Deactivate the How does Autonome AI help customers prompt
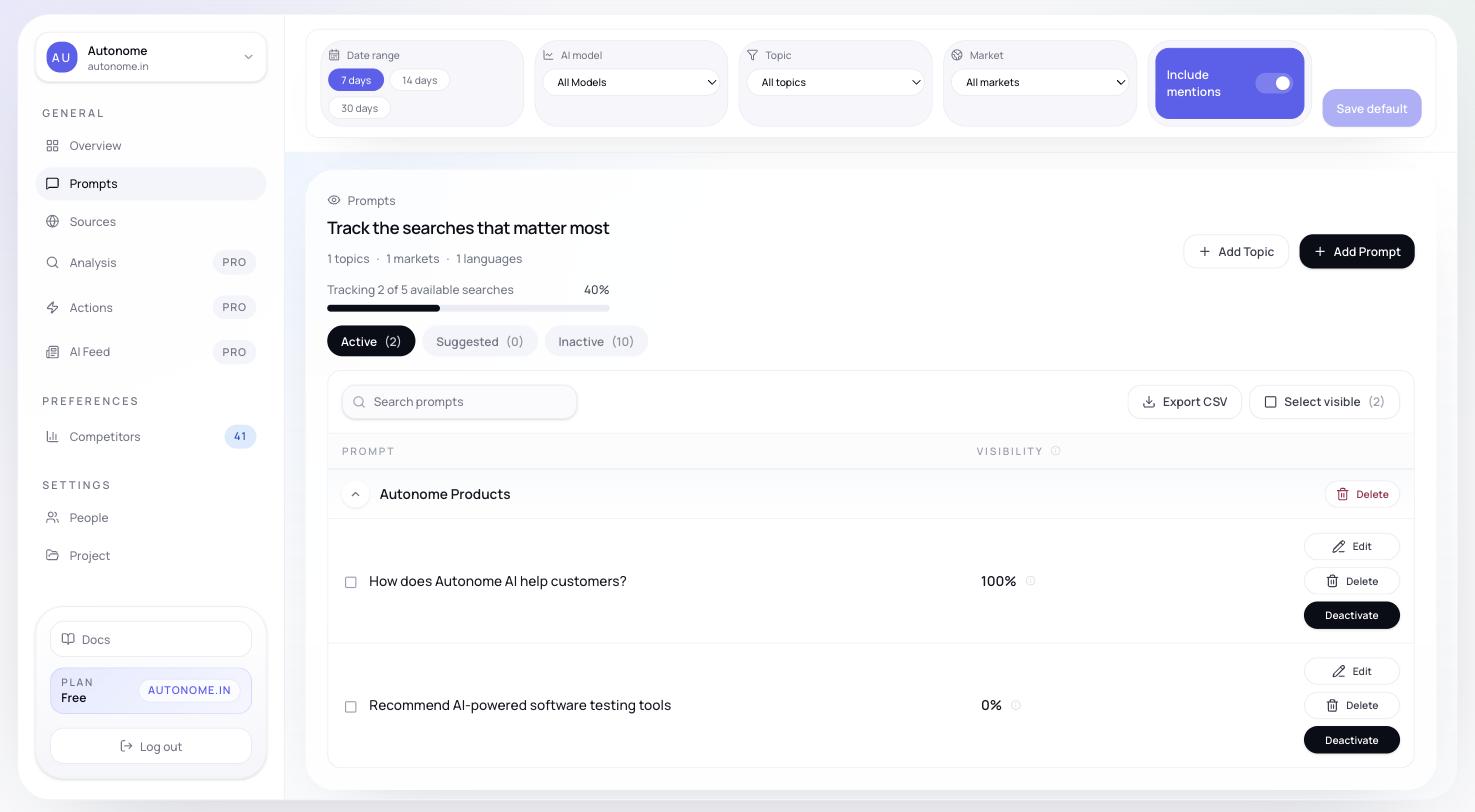 click(1352, 615)
